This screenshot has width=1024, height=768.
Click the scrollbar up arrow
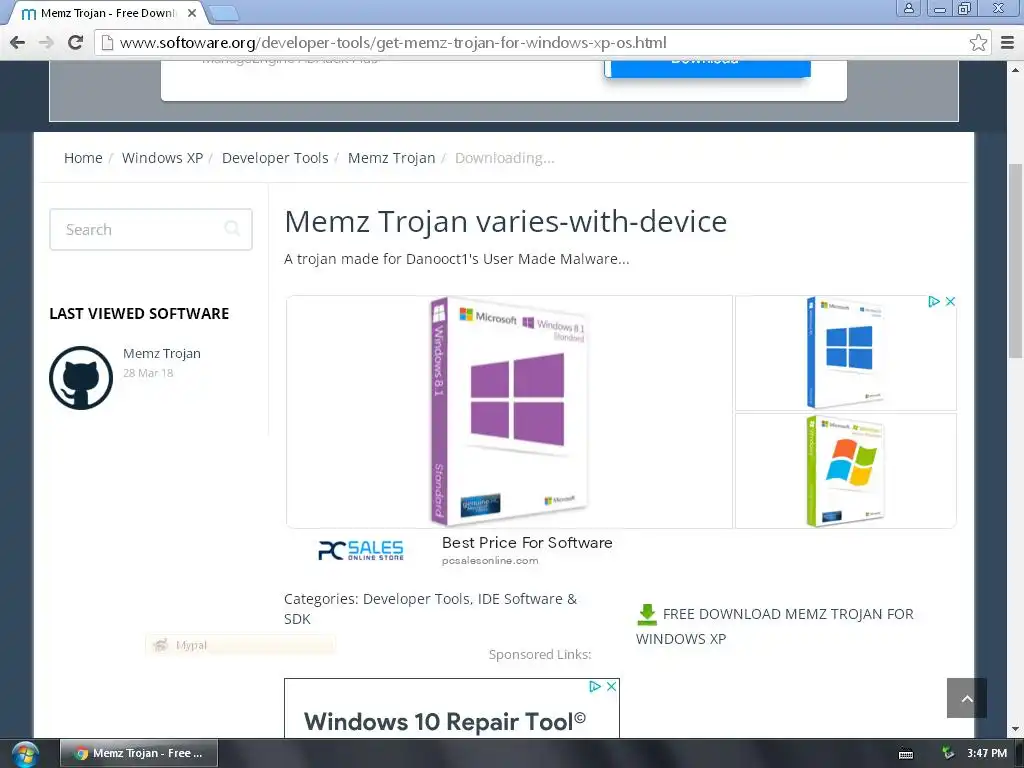(1016, 69)
